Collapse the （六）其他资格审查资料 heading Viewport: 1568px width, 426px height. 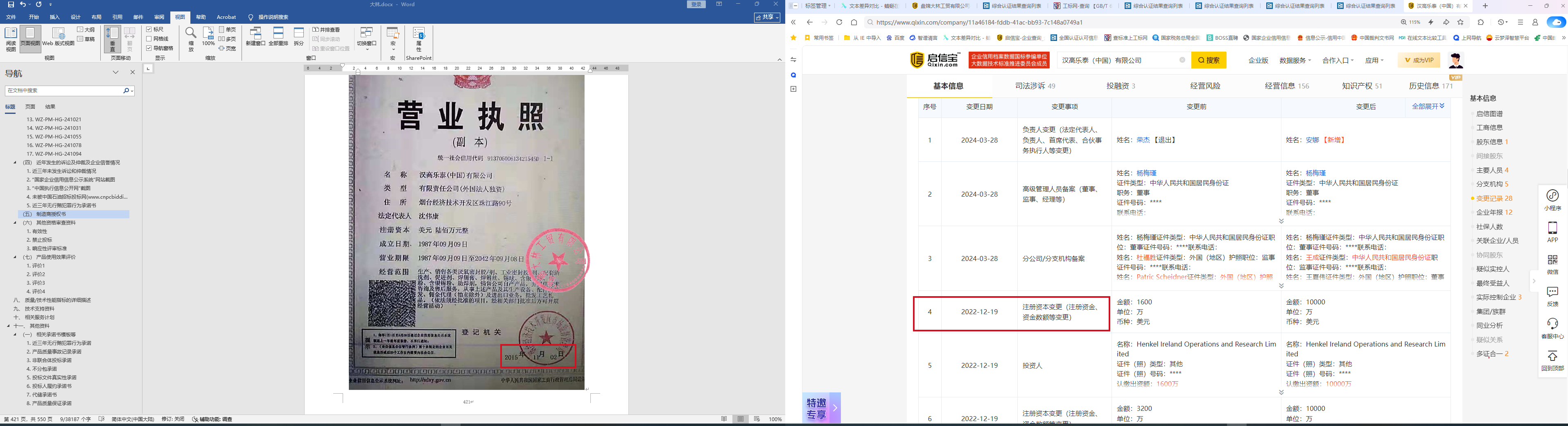(15, 223)
